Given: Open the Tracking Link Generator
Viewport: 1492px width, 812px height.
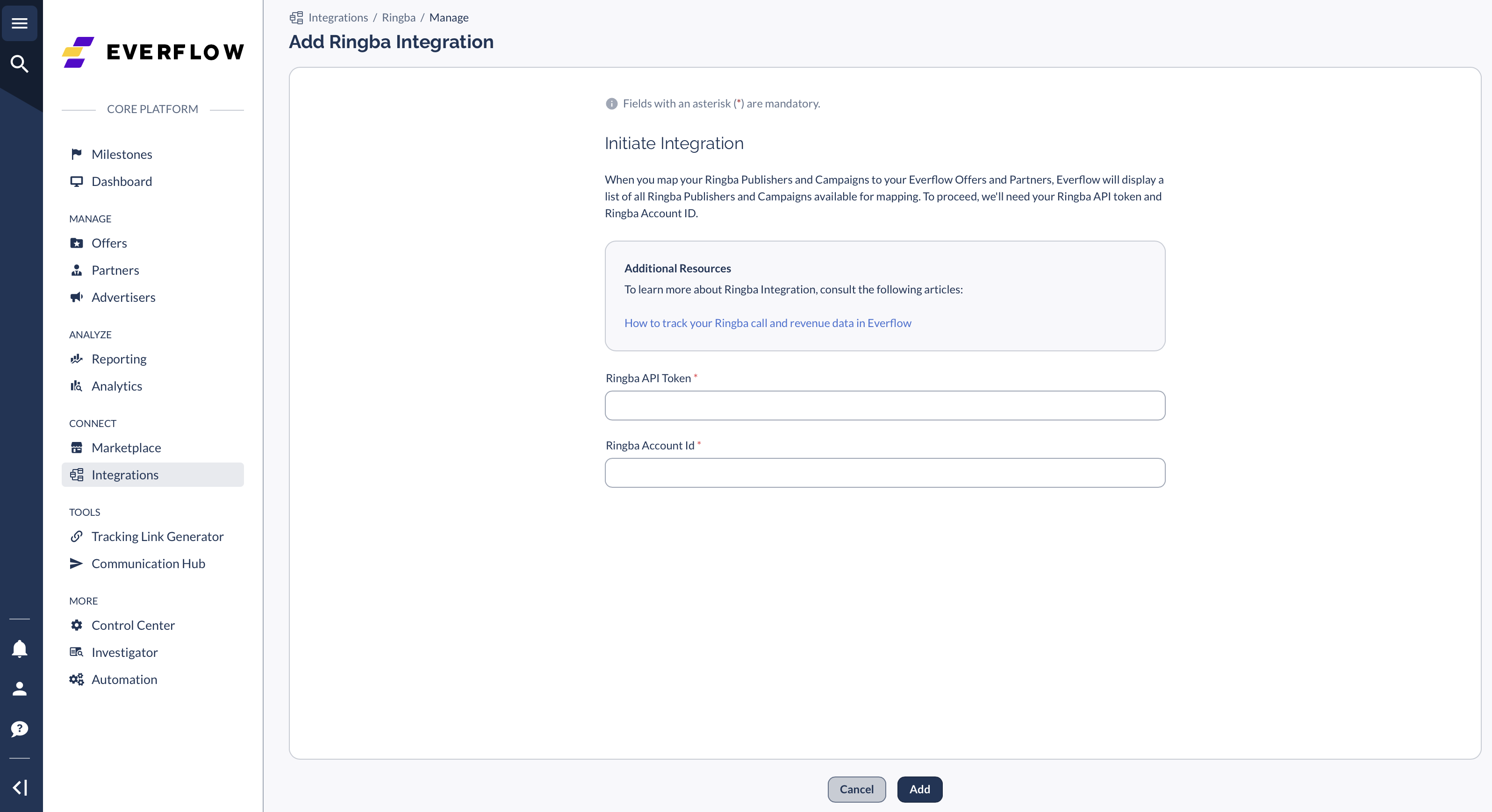Looking at the screenshot, I should (x=158, y=536).
